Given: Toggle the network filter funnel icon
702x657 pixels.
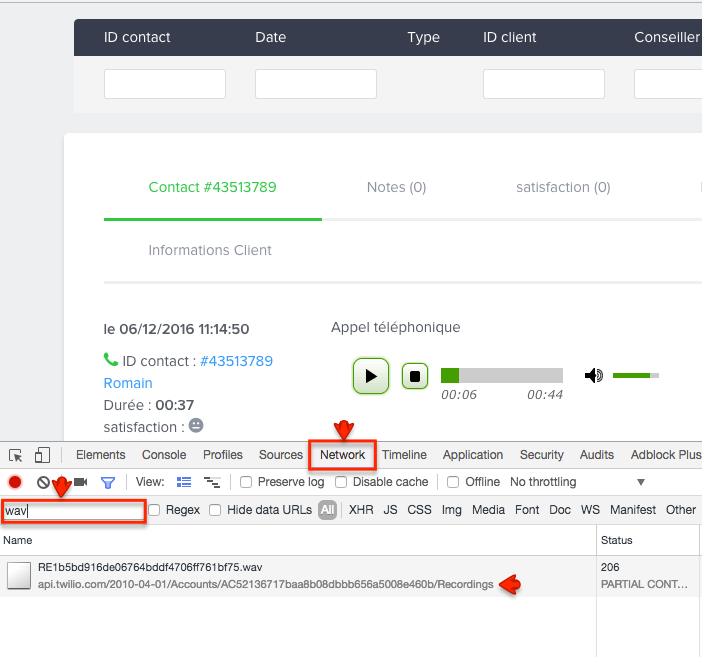Looking at the screenshot, I should 108,482.
